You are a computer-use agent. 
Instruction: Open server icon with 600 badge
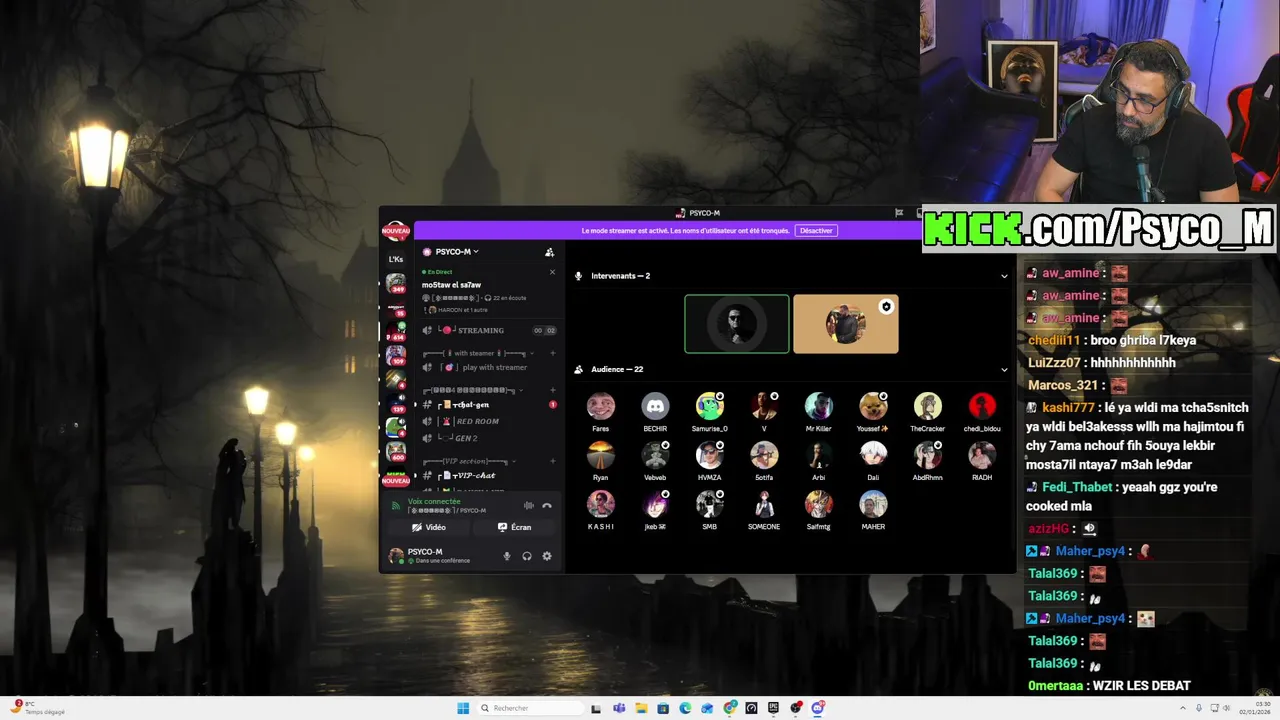point(396,451)
